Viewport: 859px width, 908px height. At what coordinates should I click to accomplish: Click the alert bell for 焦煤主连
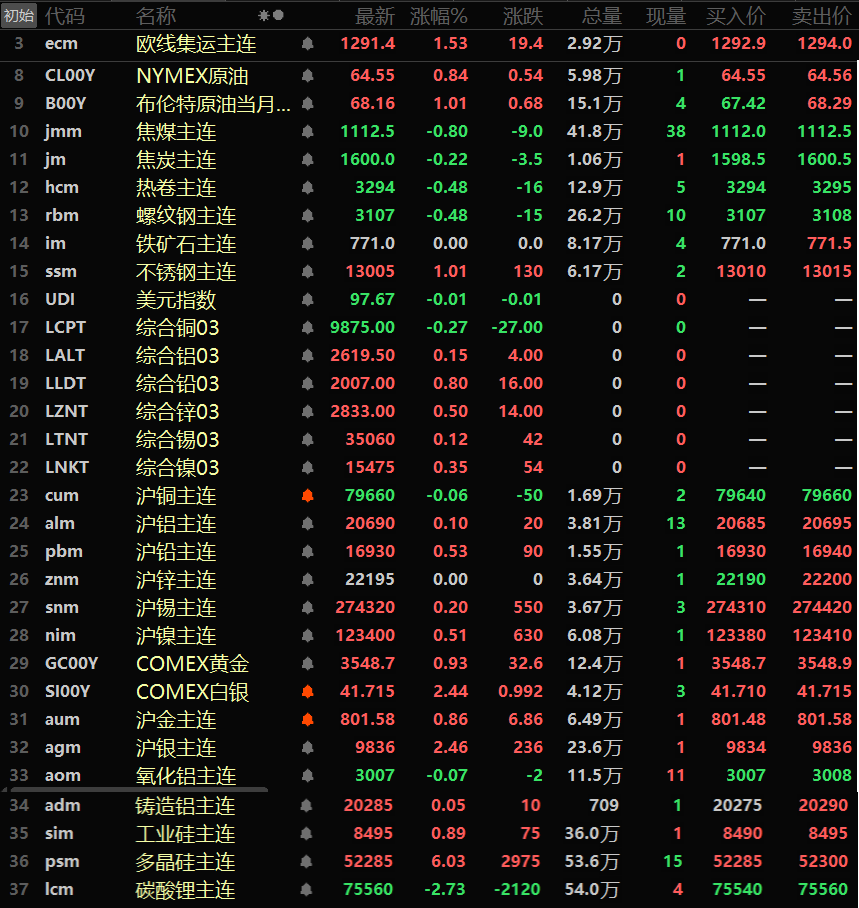point(307,132)
